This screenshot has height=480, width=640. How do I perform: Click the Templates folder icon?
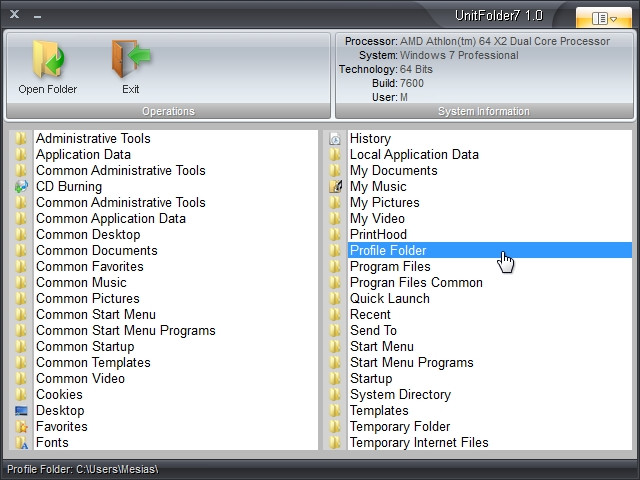click(x=335, y=411)
